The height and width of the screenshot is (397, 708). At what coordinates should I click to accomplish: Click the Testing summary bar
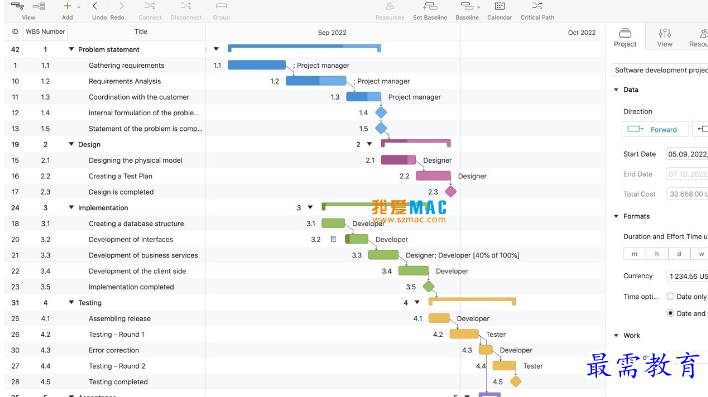pyautogui.click(x=472, y=300)
